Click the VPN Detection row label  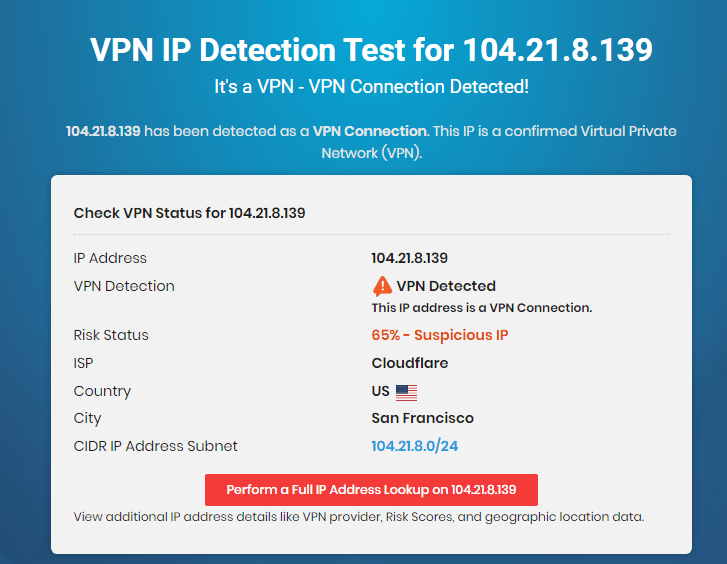124,286
